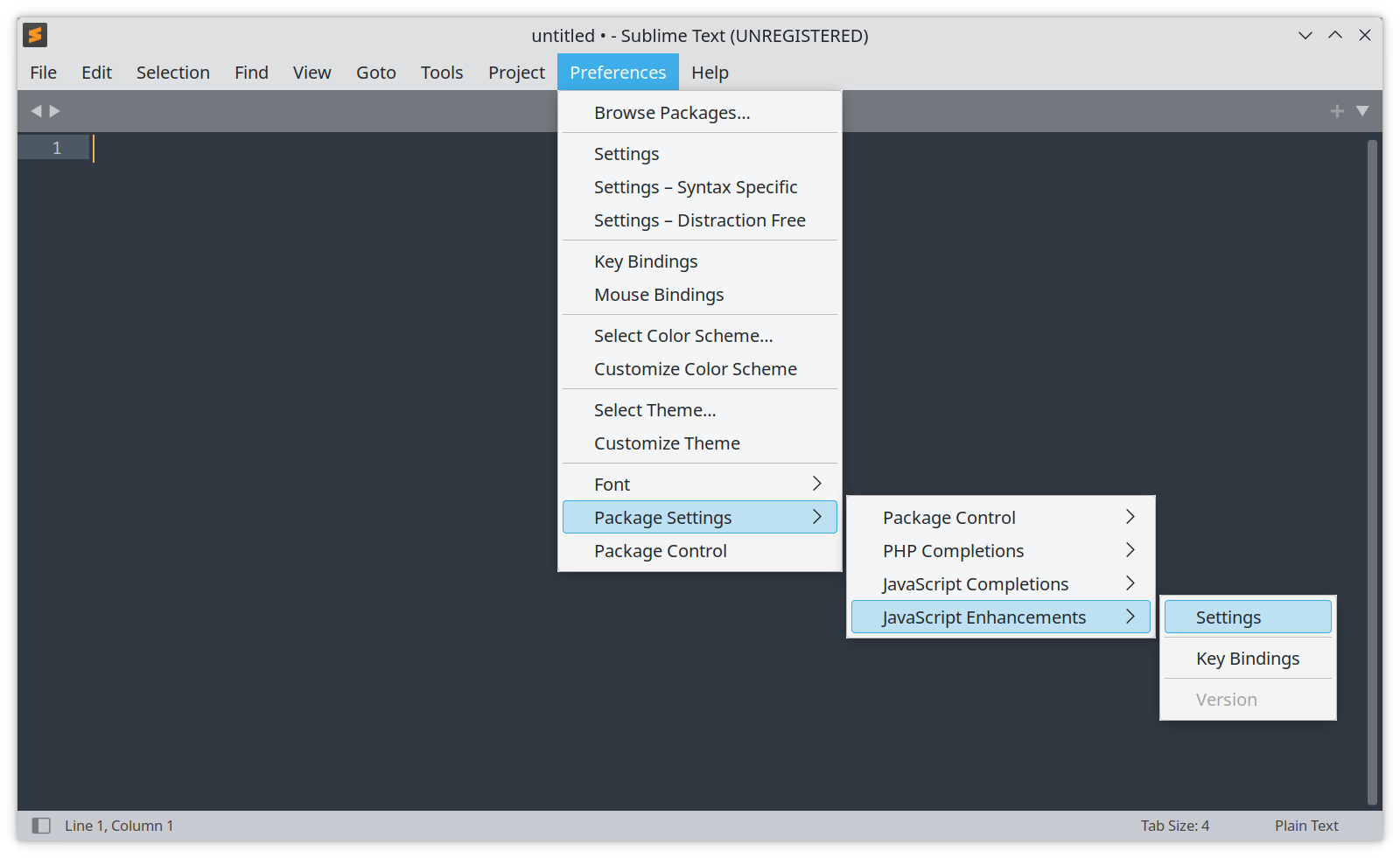Image resolution: width=1400 pixels, height=858 pixels.
Task: Add a new tab with plus icon
Action: tap(1337, 111)
